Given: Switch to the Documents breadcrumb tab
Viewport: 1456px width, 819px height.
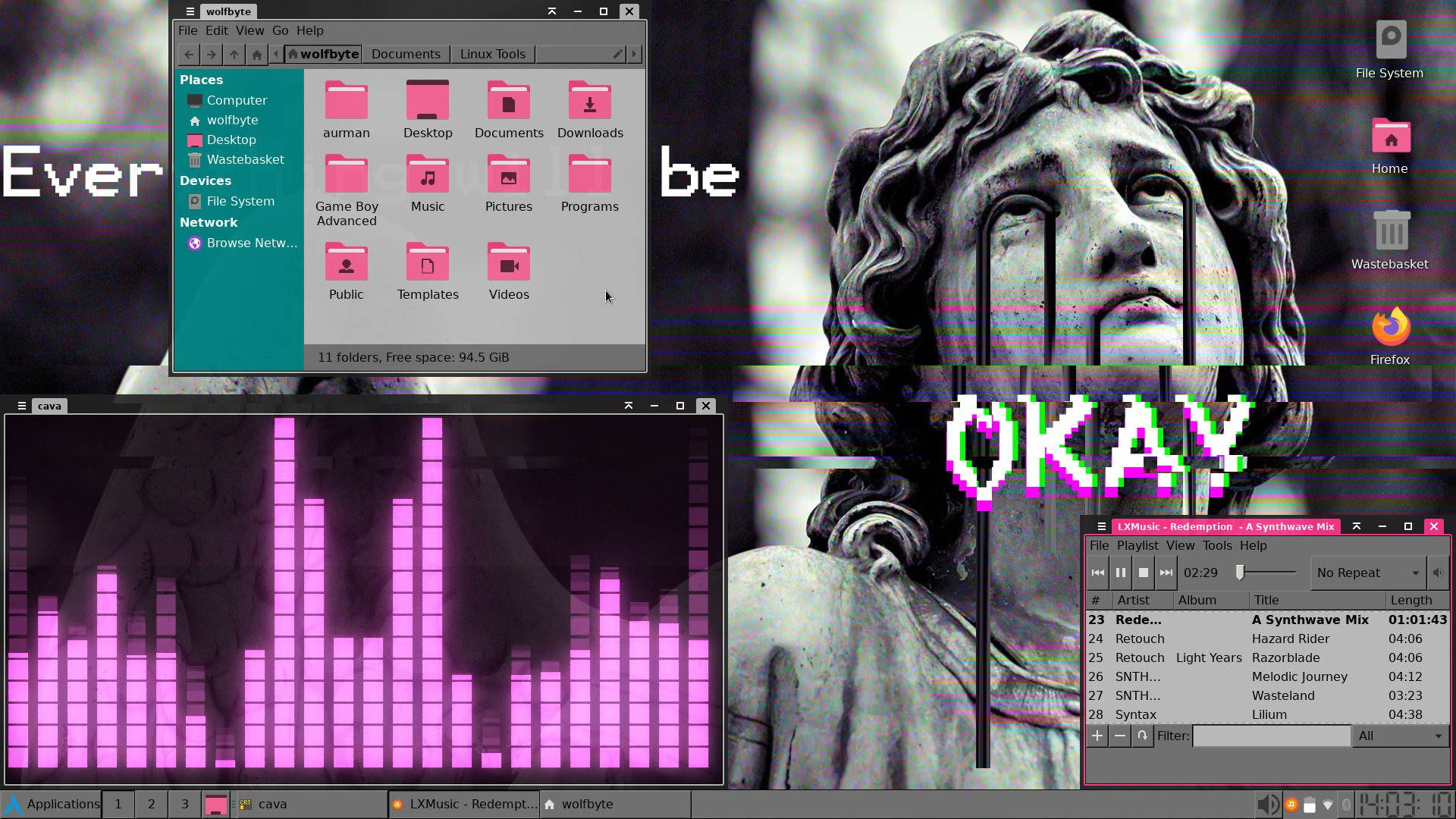Looking at the screenshot, I should tap(406, 54).
